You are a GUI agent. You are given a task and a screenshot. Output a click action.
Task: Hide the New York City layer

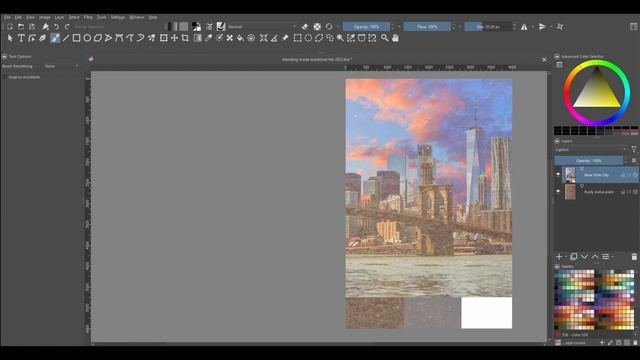point(558,175)
